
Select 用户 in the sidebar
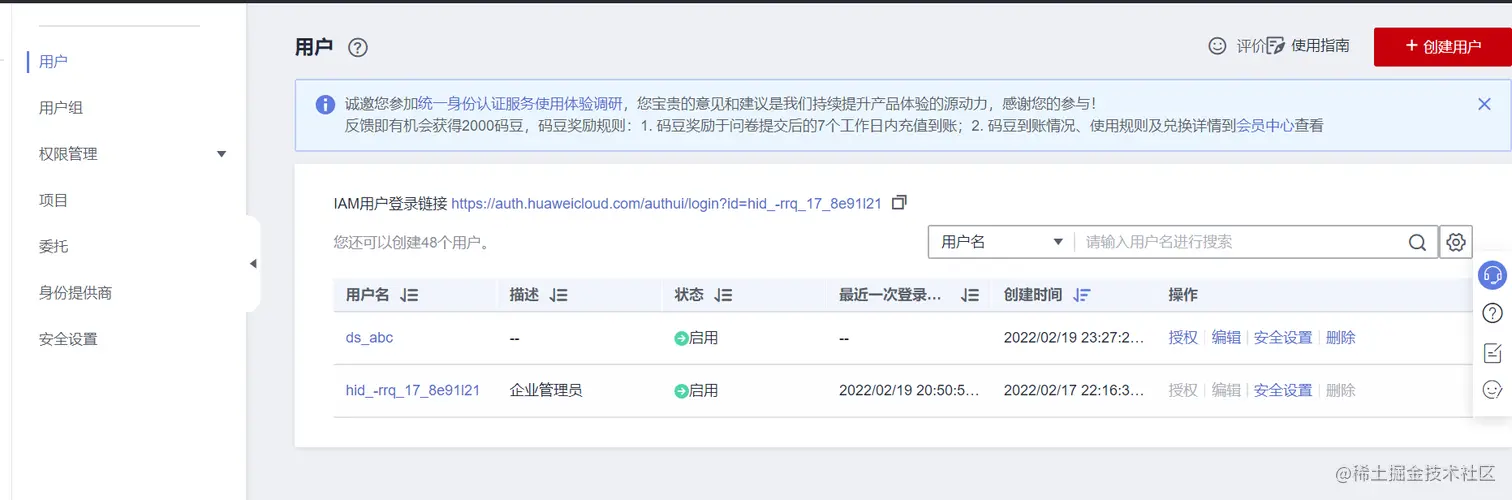point(53,62)
